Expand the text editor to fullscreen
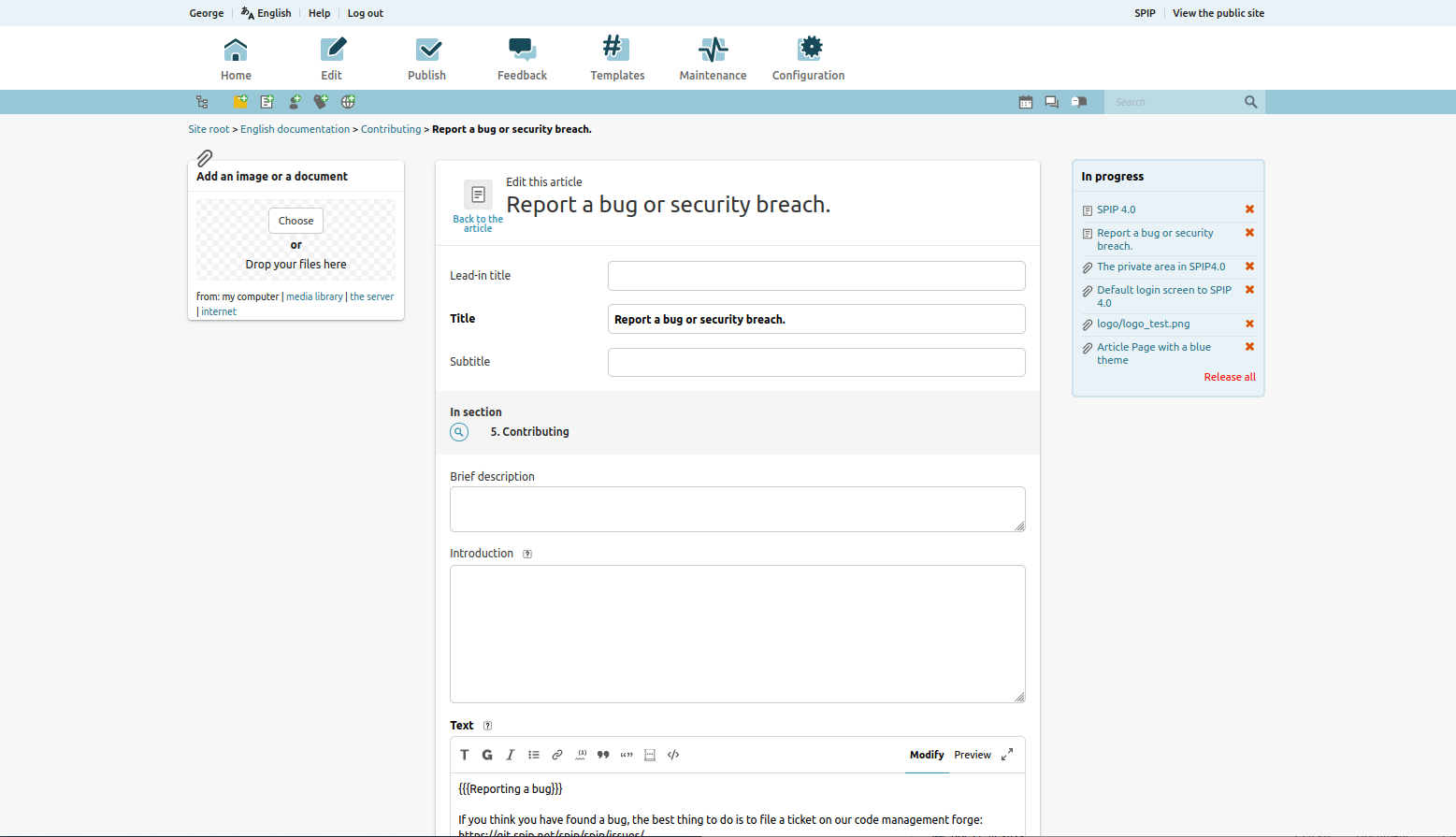This screenshot has height=837, width=1456. [x=1007, y=755]
